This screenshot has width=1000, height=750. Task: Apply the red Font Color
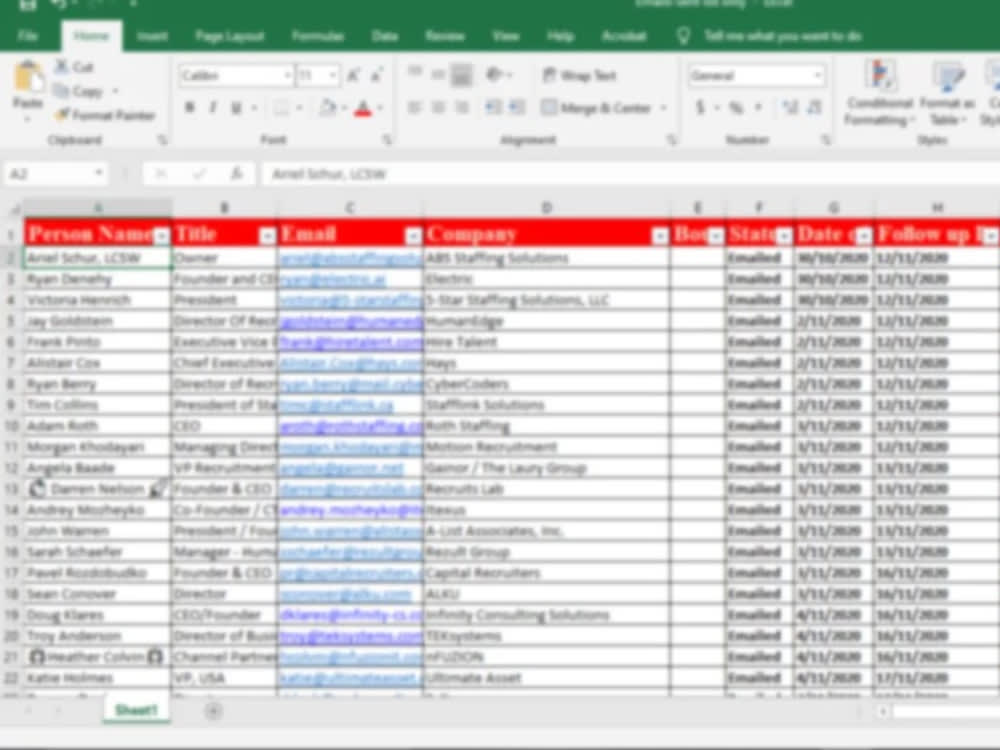[363, 108]
